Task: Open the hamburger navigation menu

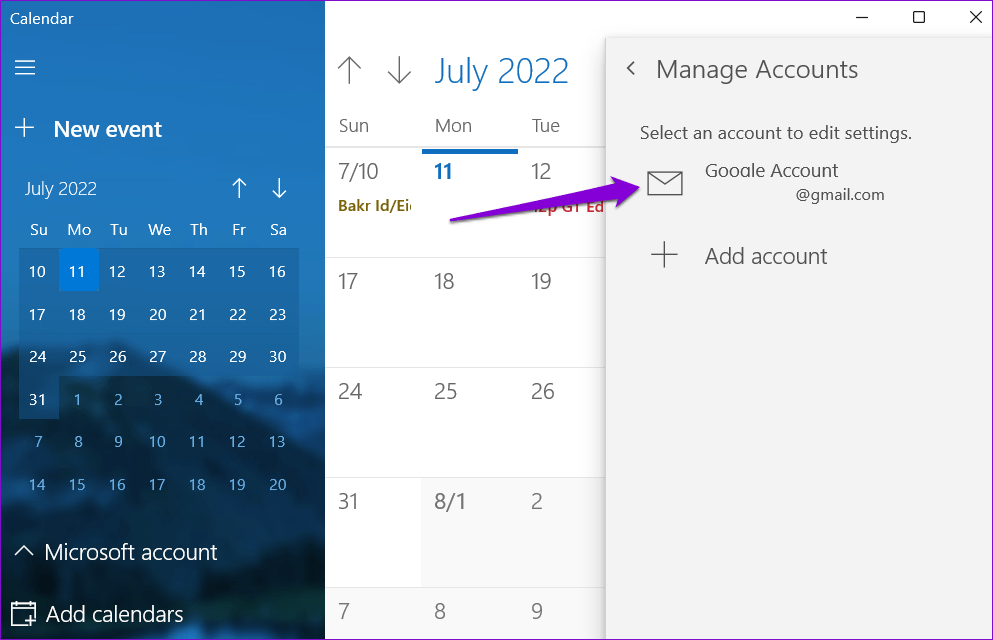Action: click(24, 68)
